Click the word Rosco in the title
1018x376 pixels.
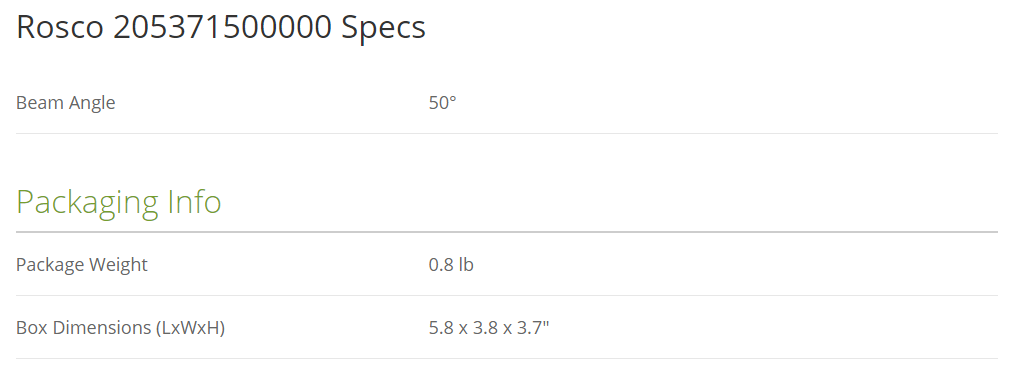[60, 27]
